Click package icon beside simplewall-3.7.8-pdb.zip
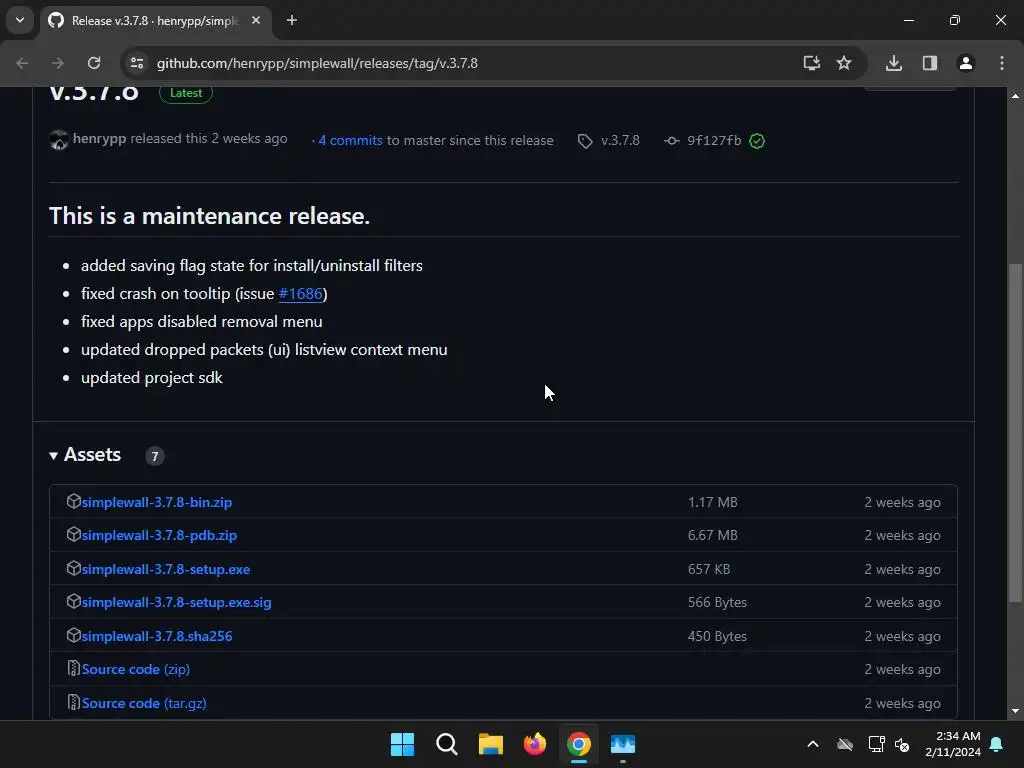Image resolution: width=1024 pixels, height=768 pixels. pos(74,534)
